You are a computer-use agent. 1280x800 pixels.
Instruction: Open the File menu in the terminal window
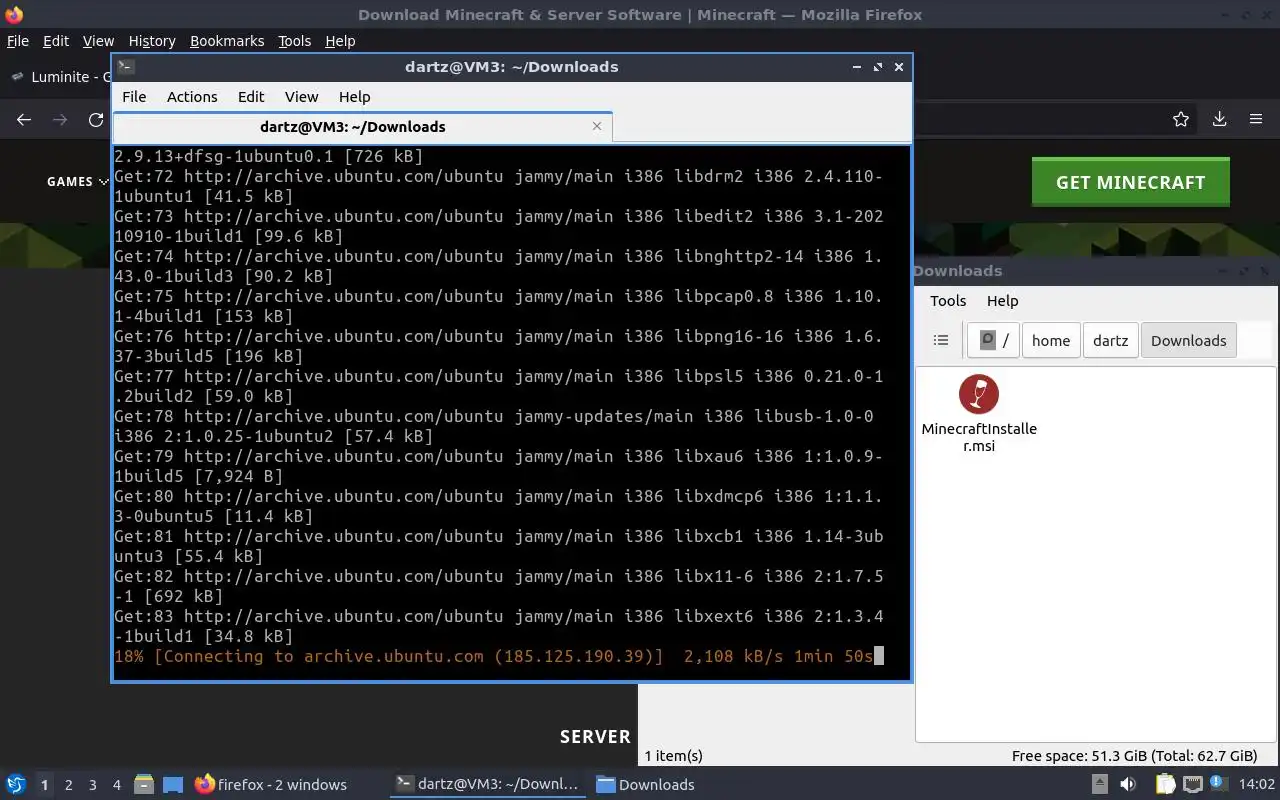(x=134, y=97)
